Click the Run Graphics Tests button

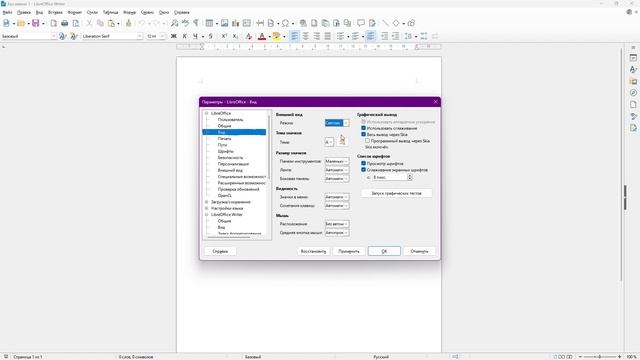[396, 193]
